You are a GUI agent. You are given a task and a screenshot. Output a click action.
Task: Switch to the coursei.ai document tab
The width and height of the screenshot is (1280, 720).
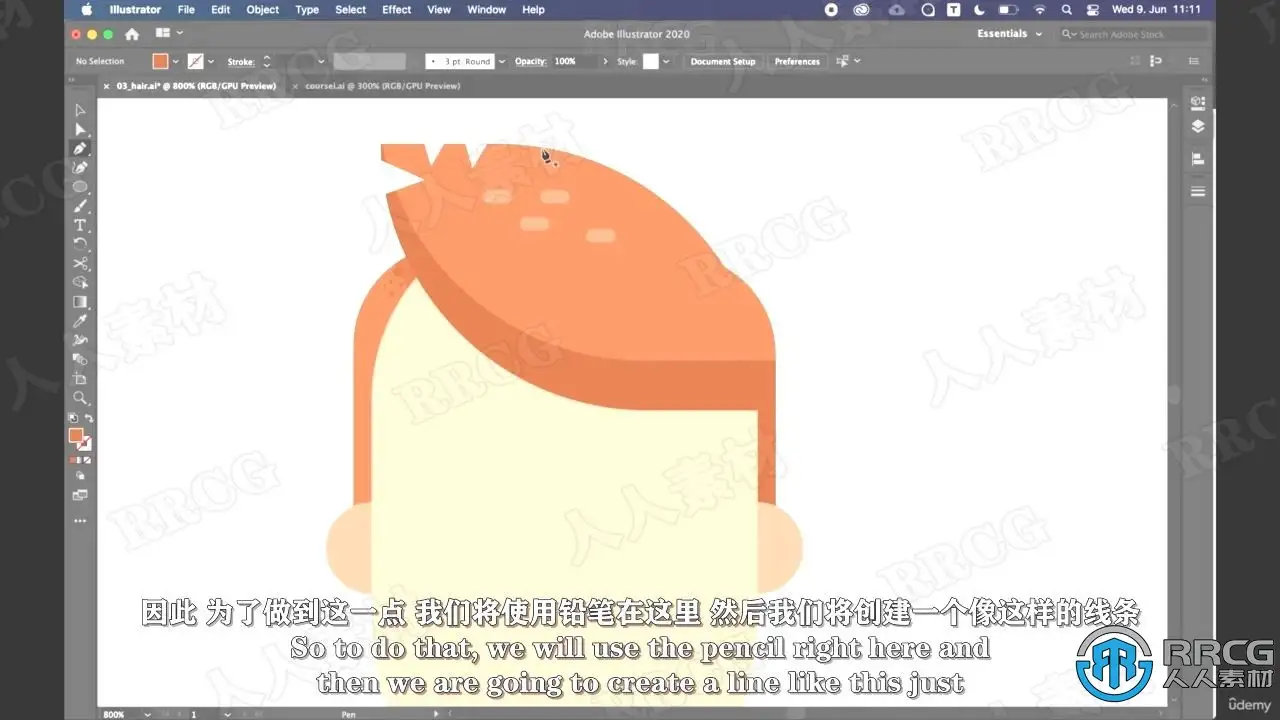click(383, 86)
